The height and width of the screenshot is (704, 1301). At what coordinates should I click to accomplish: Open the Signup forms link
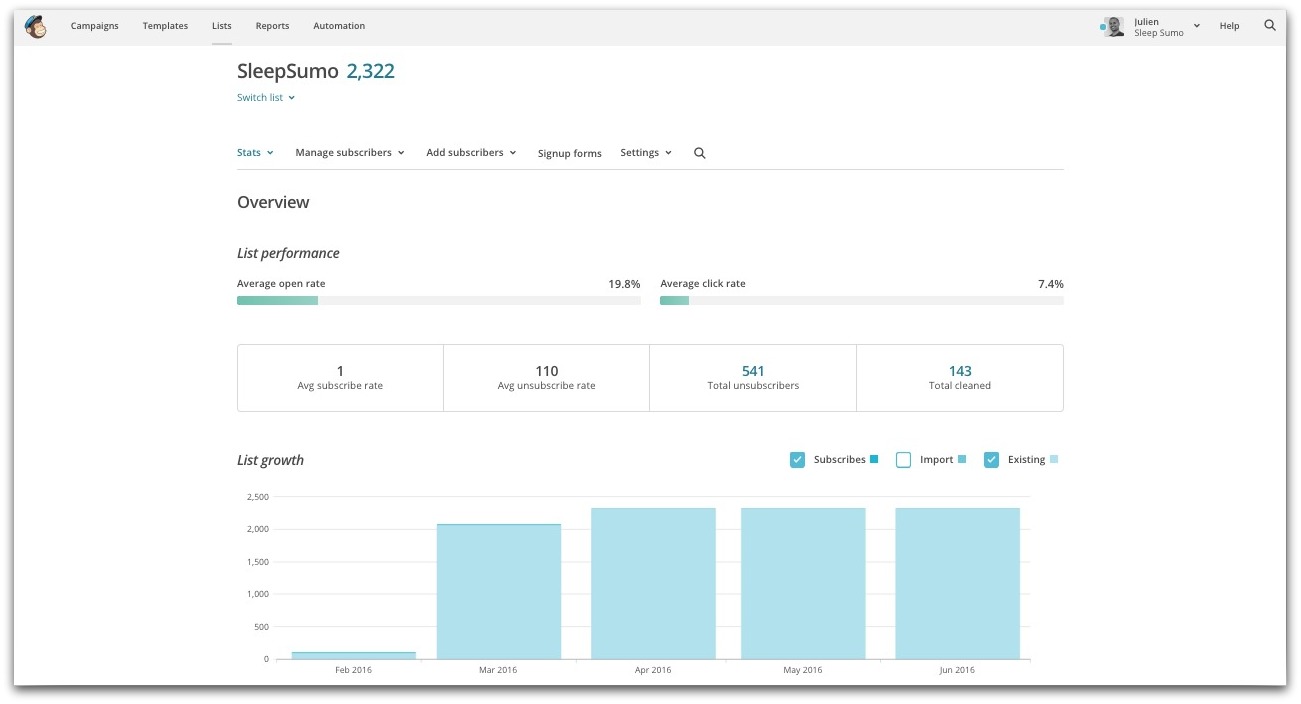pyautogui.click(x=570, y=154)
